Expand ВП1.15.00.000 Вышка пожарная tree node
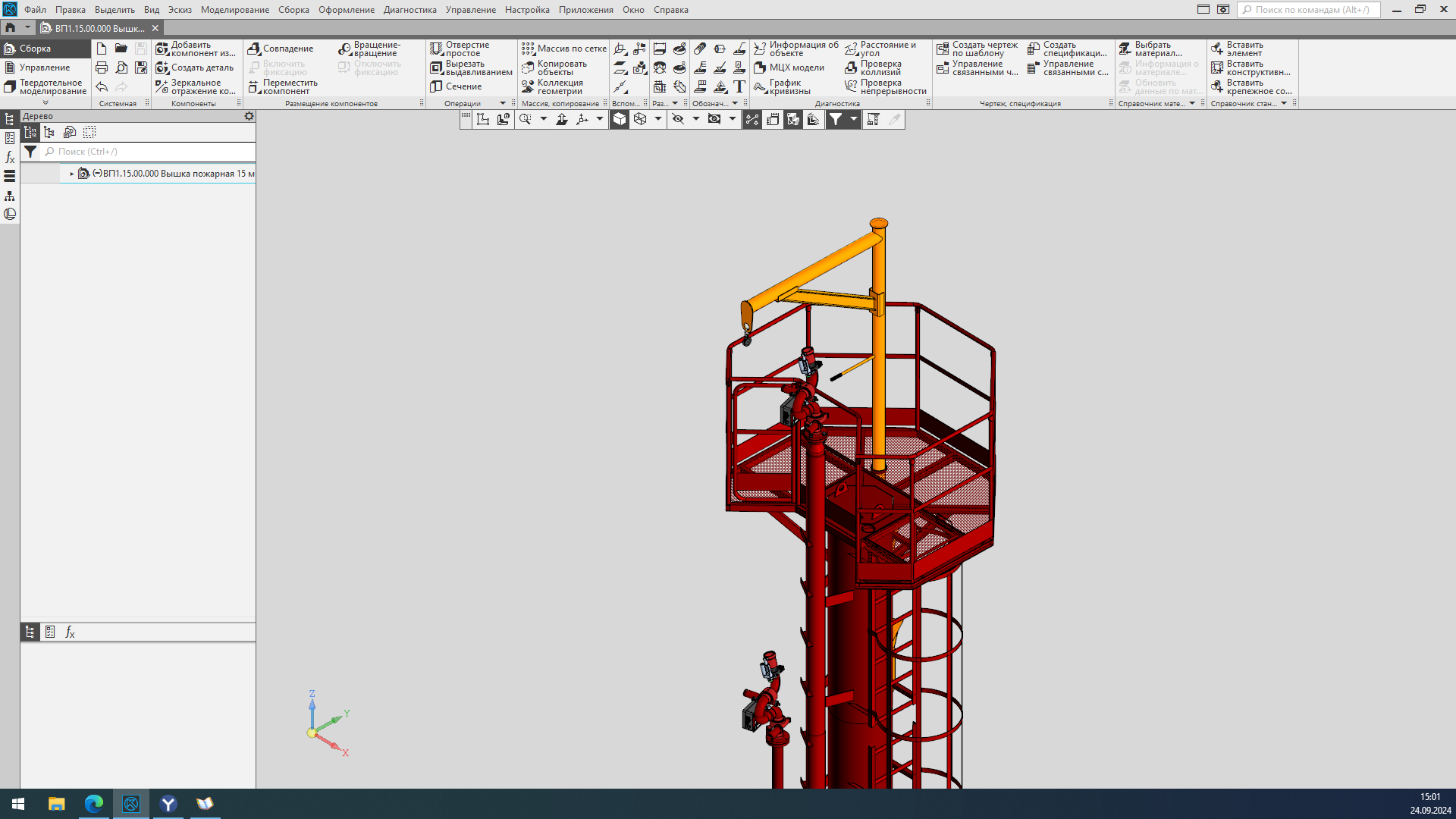This screenshot has width=1456, height=819. tap(72, 174)
